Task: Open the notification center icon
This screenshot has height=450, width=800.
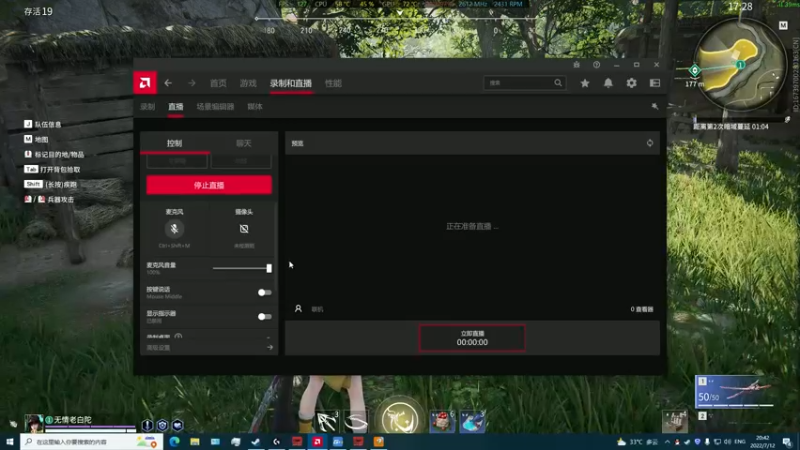Action: [x=788, y=442]
